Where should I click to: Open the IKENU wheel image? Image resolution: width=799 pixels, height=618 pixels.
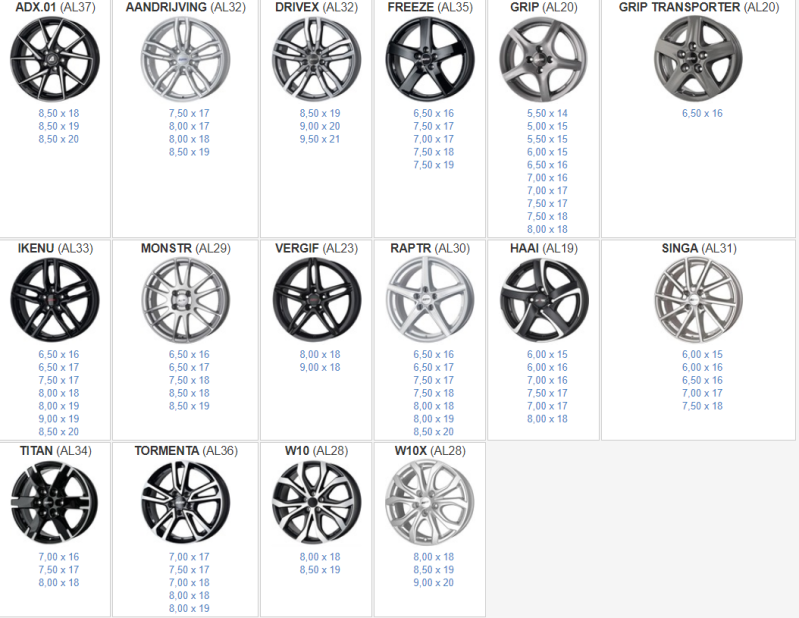tap(55, 300)
